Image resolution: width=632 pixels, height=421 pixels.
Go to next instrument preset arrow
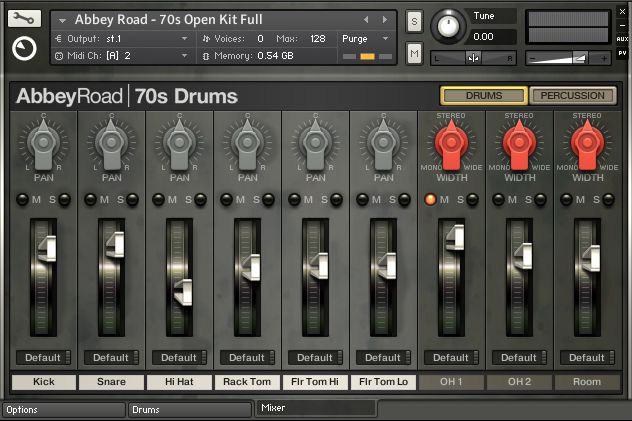tap(385, 19)
